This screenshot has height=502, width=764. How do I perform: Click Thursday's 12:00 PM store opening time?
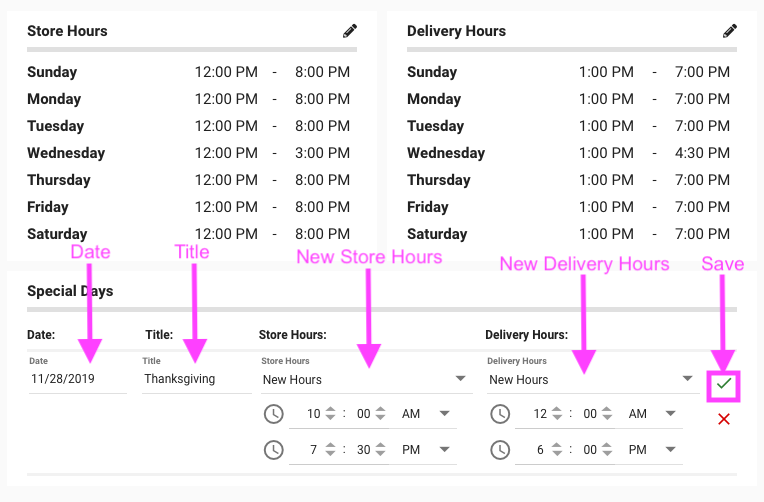coord(226,180)
